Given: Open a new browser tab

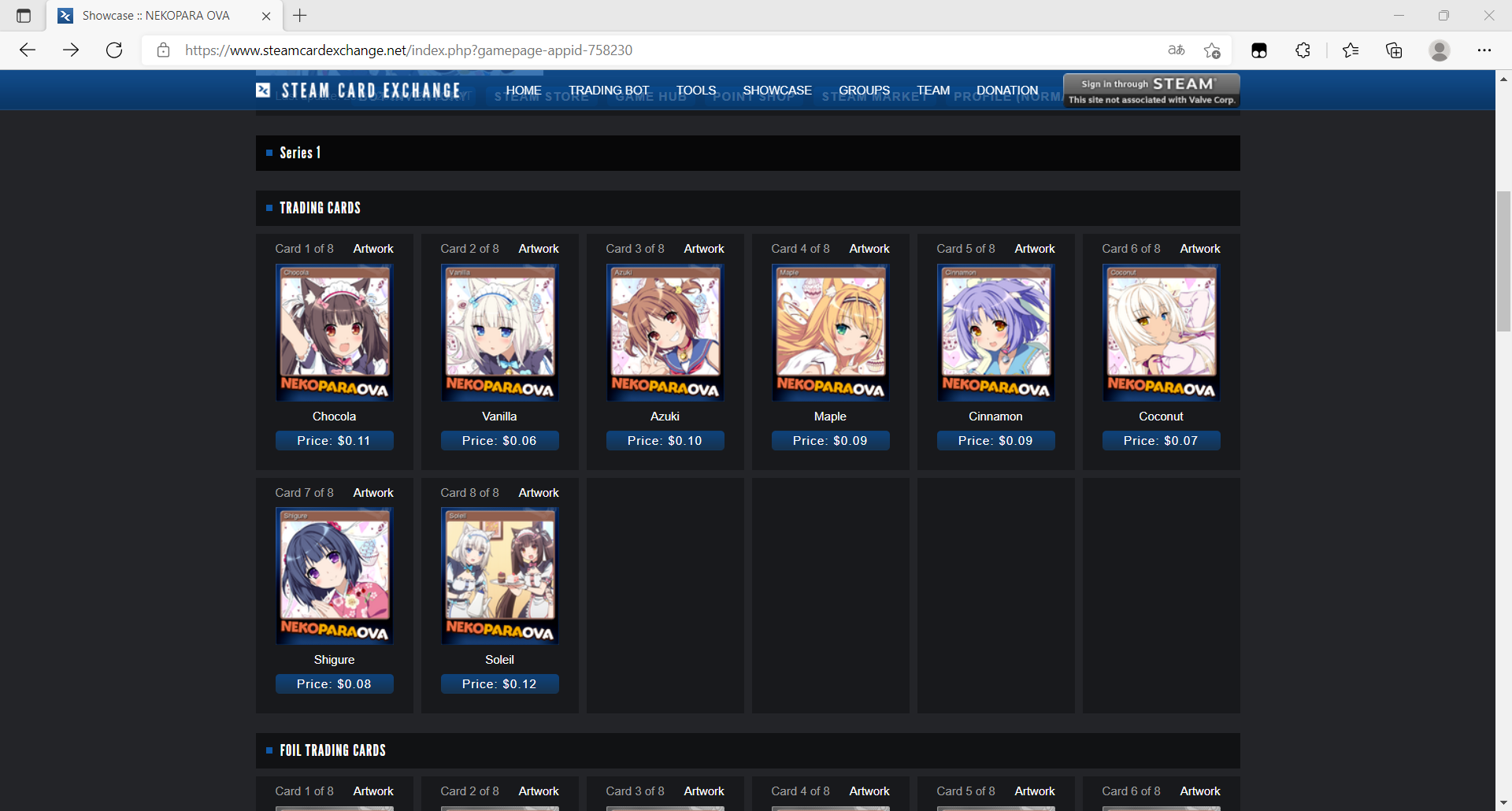Looking at the screenshot, I should 300,16.
